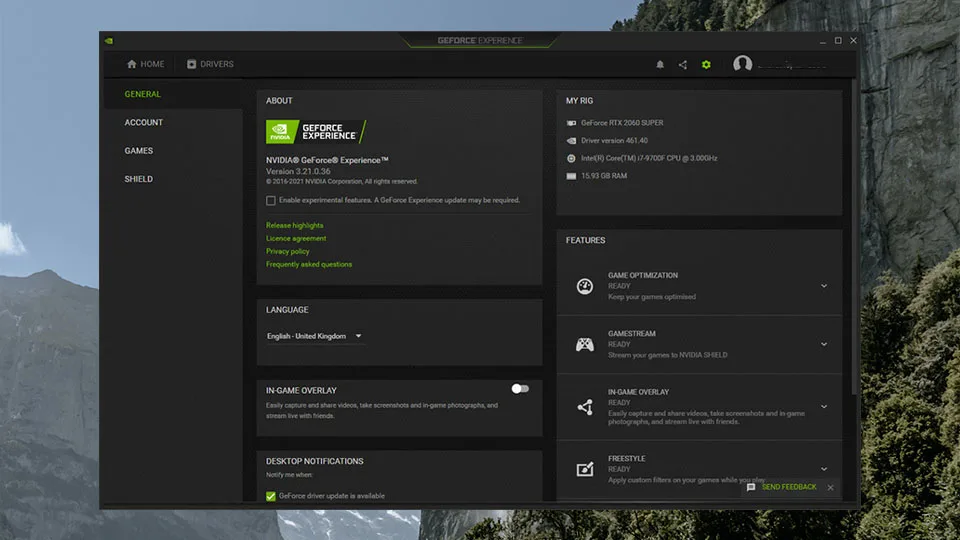The image size is (960, 540).
Task: Open the Privacy policy link
Action: pos(287,251)
